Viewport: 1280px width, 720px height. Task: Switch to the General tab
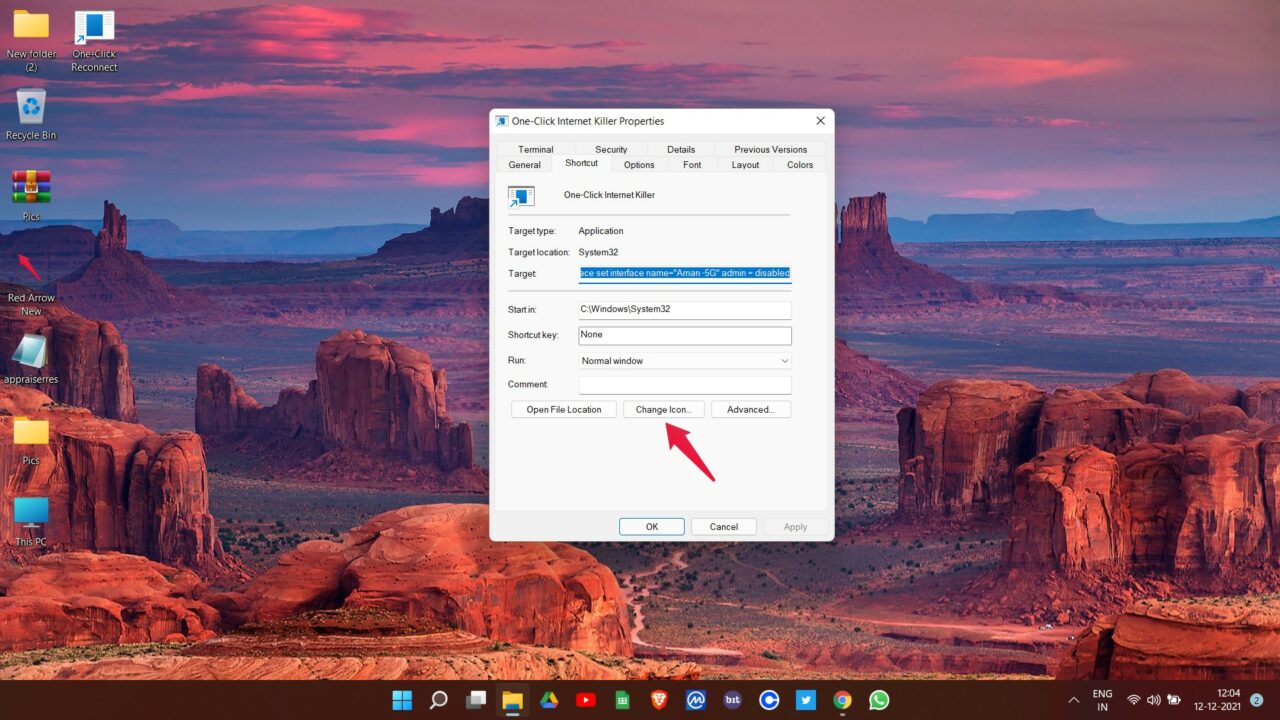(525, 165)
